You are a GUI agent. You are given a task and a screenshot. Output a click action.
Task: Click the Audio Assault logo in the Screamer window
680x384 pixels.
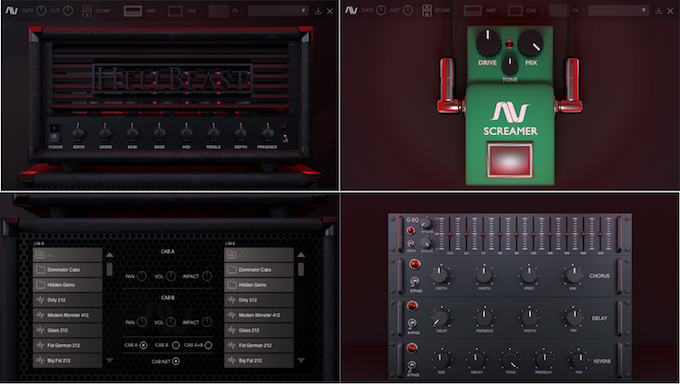(x=351, y=10)
